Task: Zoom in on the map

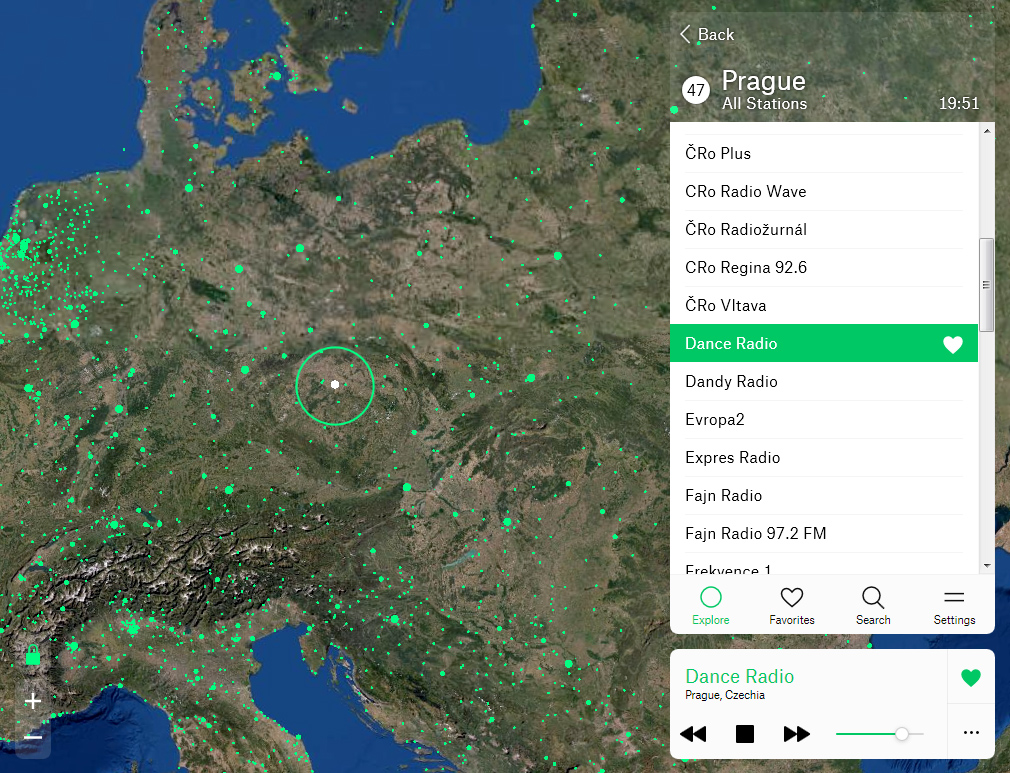Action: pos(33,701)
